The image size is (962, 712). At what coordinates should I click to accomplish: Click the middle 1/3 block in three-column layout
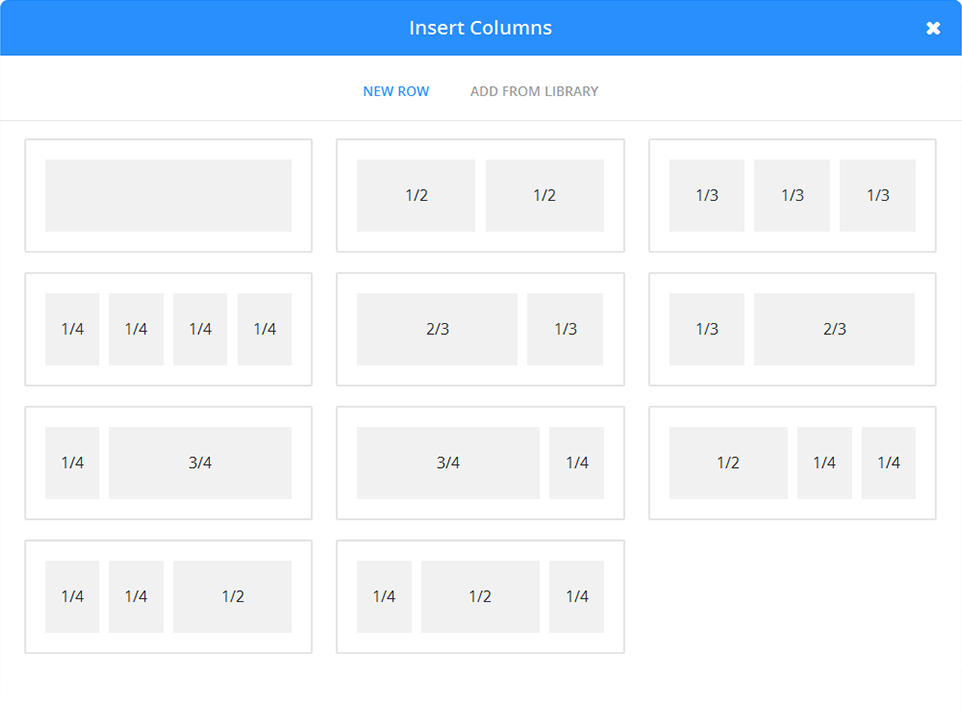pos(791,195)
